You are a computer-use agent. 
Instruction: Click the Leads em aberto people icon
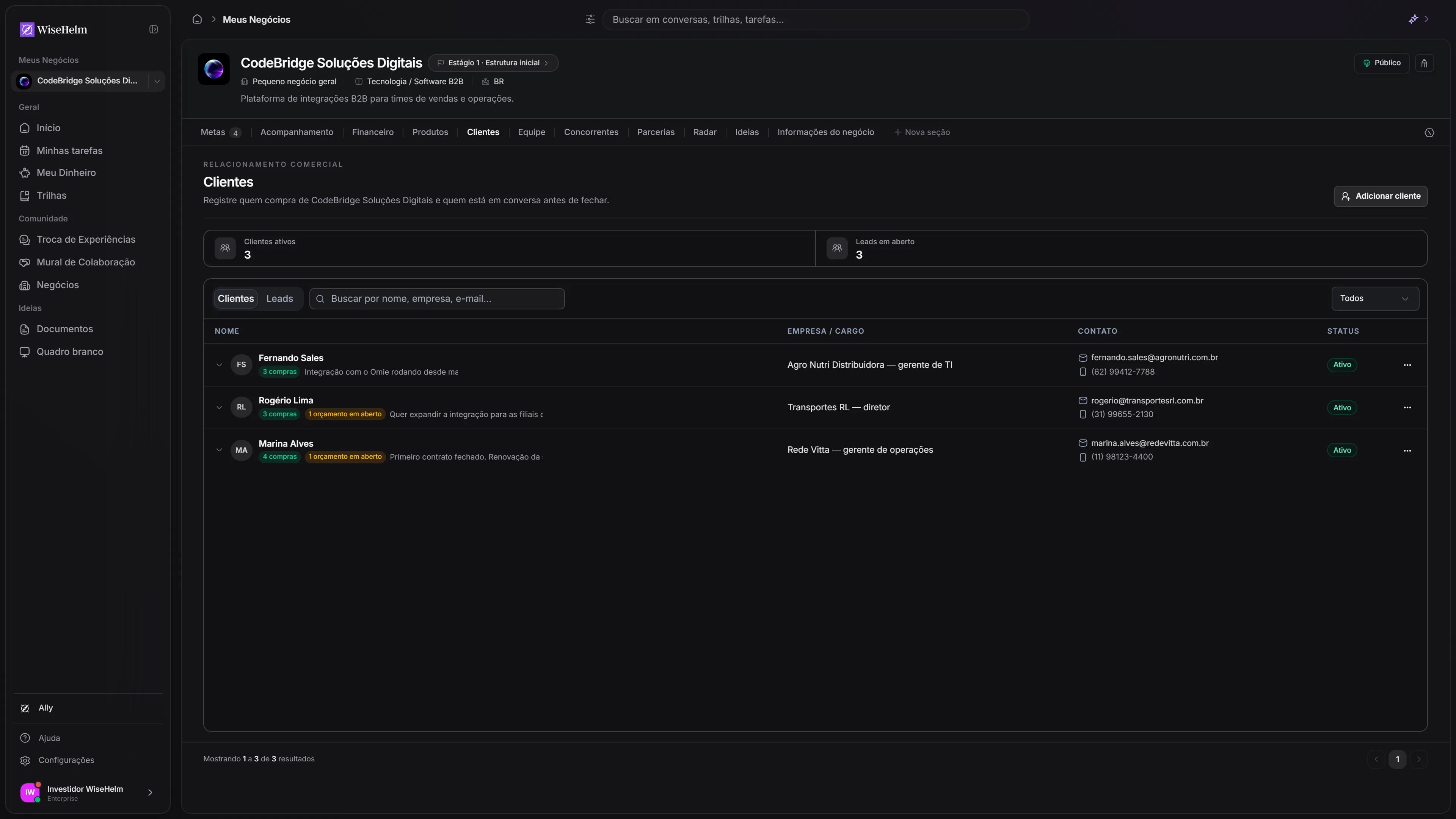[837, 248]
